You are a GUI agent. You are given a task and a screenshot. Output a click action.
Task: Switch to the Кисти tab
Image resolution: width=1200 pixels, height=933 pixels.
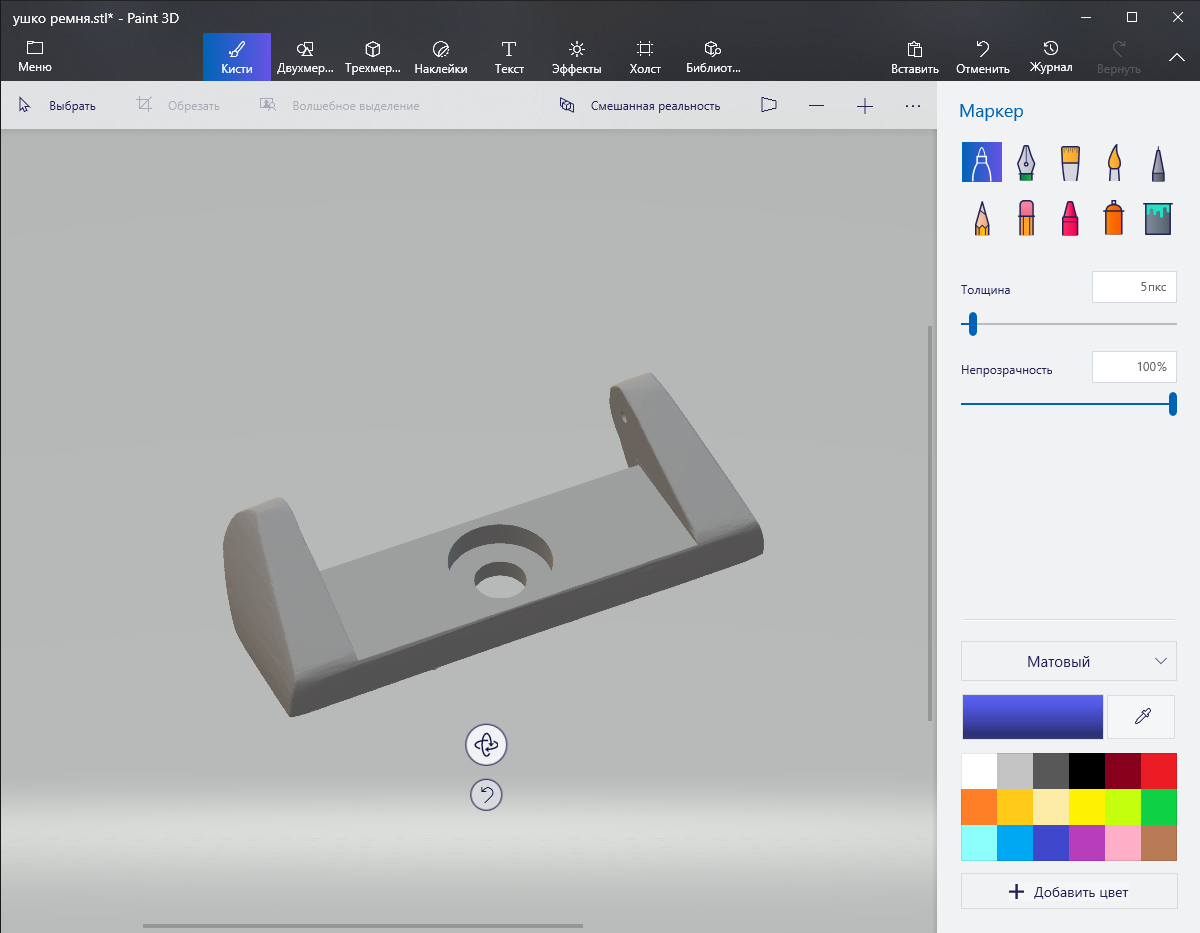click(x=237, y=57)
